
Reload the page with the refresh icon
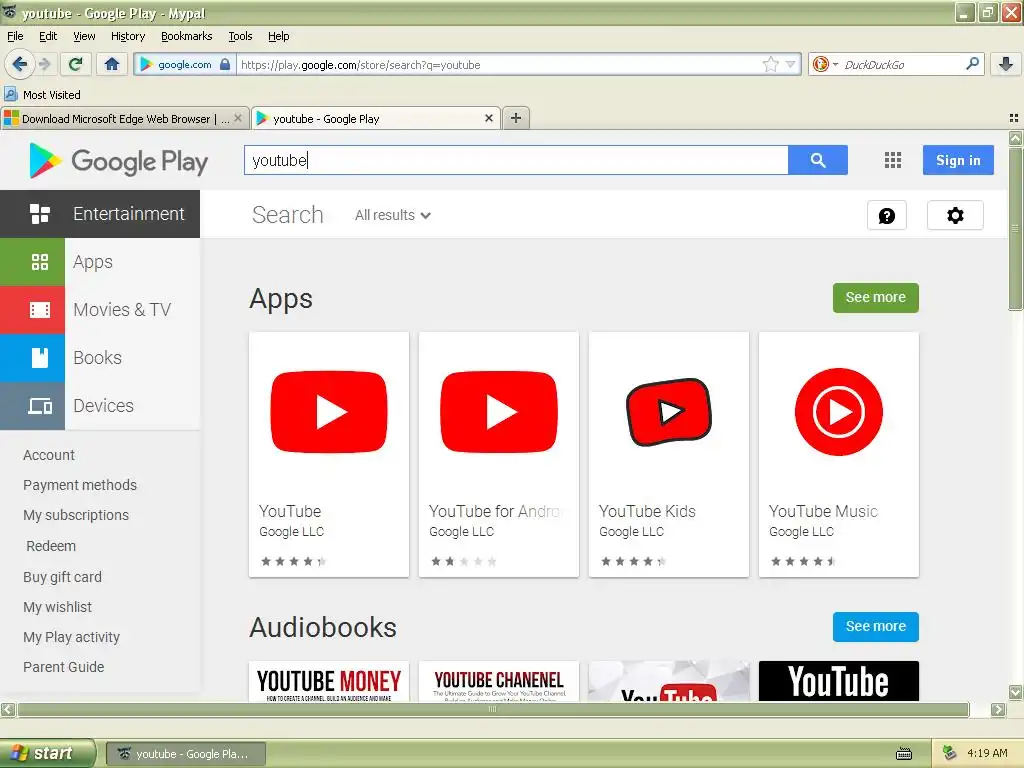pyautogui.click(x=75, y=64)
